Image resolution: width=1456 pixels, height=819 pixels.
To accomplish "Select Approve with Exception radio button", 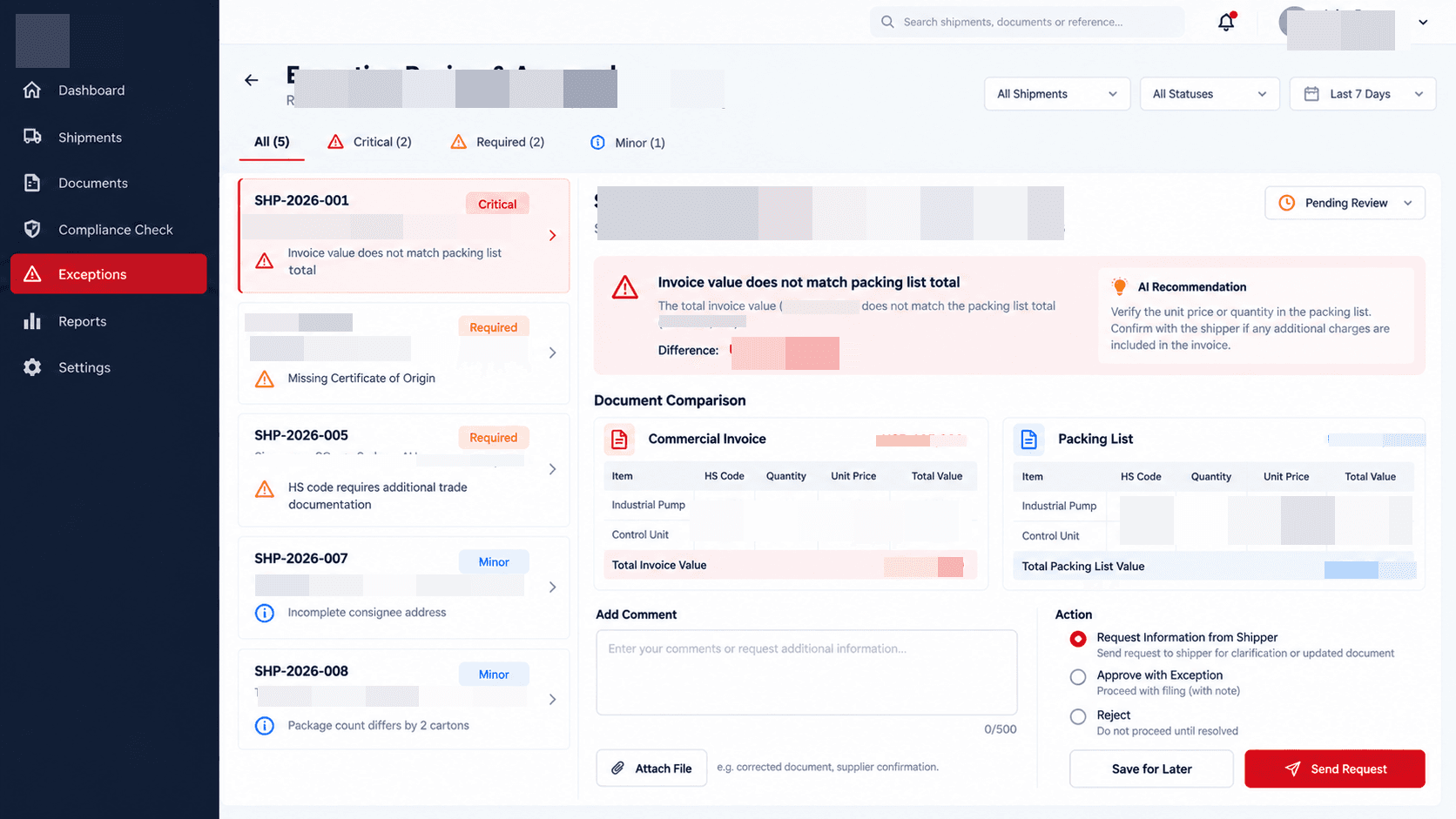I will point(1078,677).
